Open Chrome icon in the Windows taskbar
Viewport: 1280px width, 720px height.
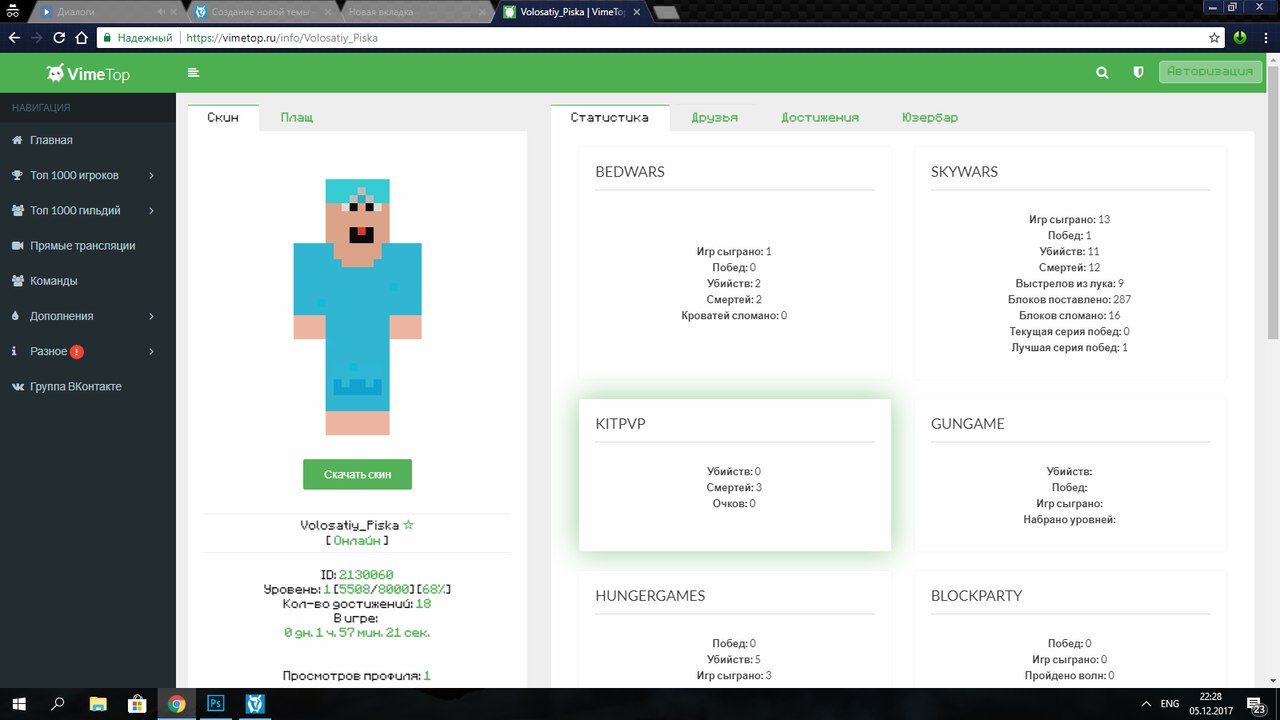coord(176,704)
